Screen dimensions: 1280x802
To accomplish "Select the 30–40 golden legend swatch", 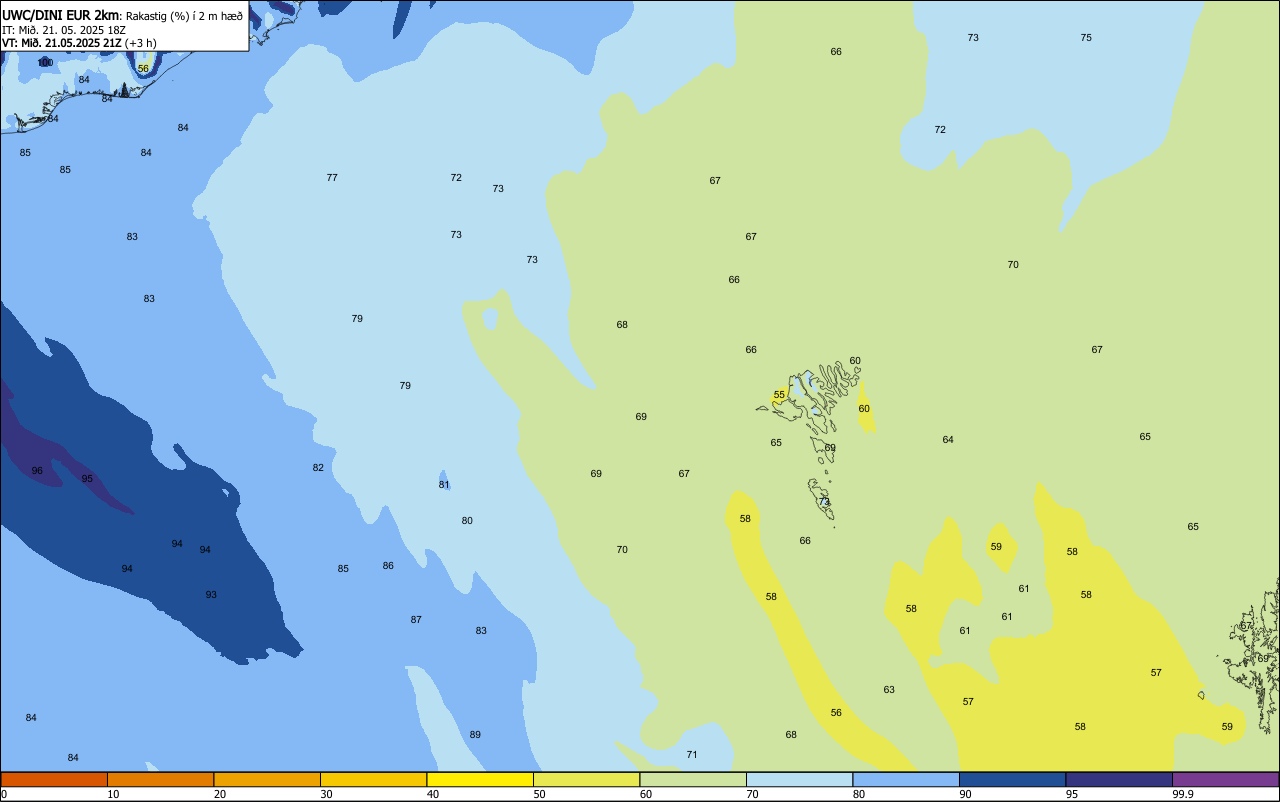I will (x=373, y=779).
